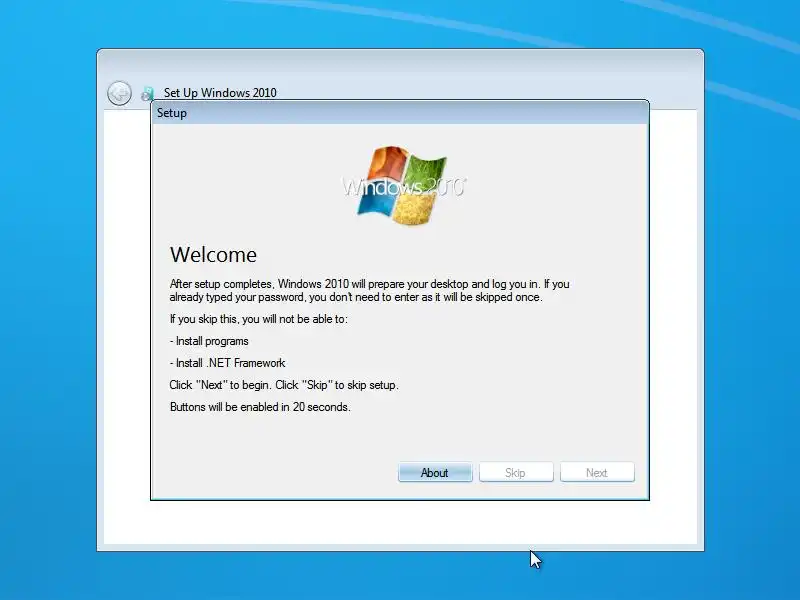Viewport: 800px width, 600px height.
Task: Click the '- Install .NET Framework' line
Action: click(x=228, y=363)
